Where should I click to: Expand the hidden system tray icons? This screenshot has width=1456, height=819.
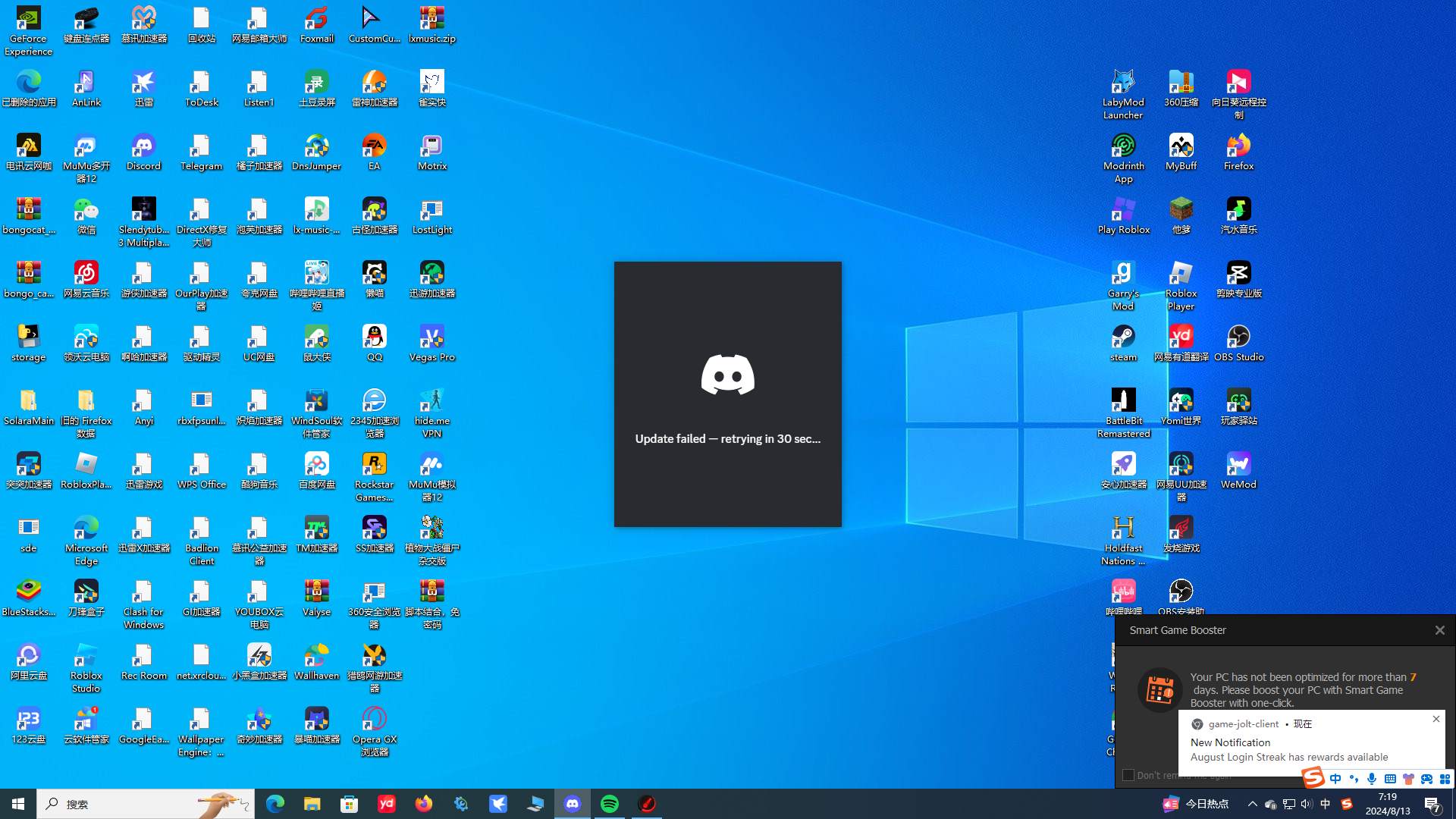[x=1253, y=804]
